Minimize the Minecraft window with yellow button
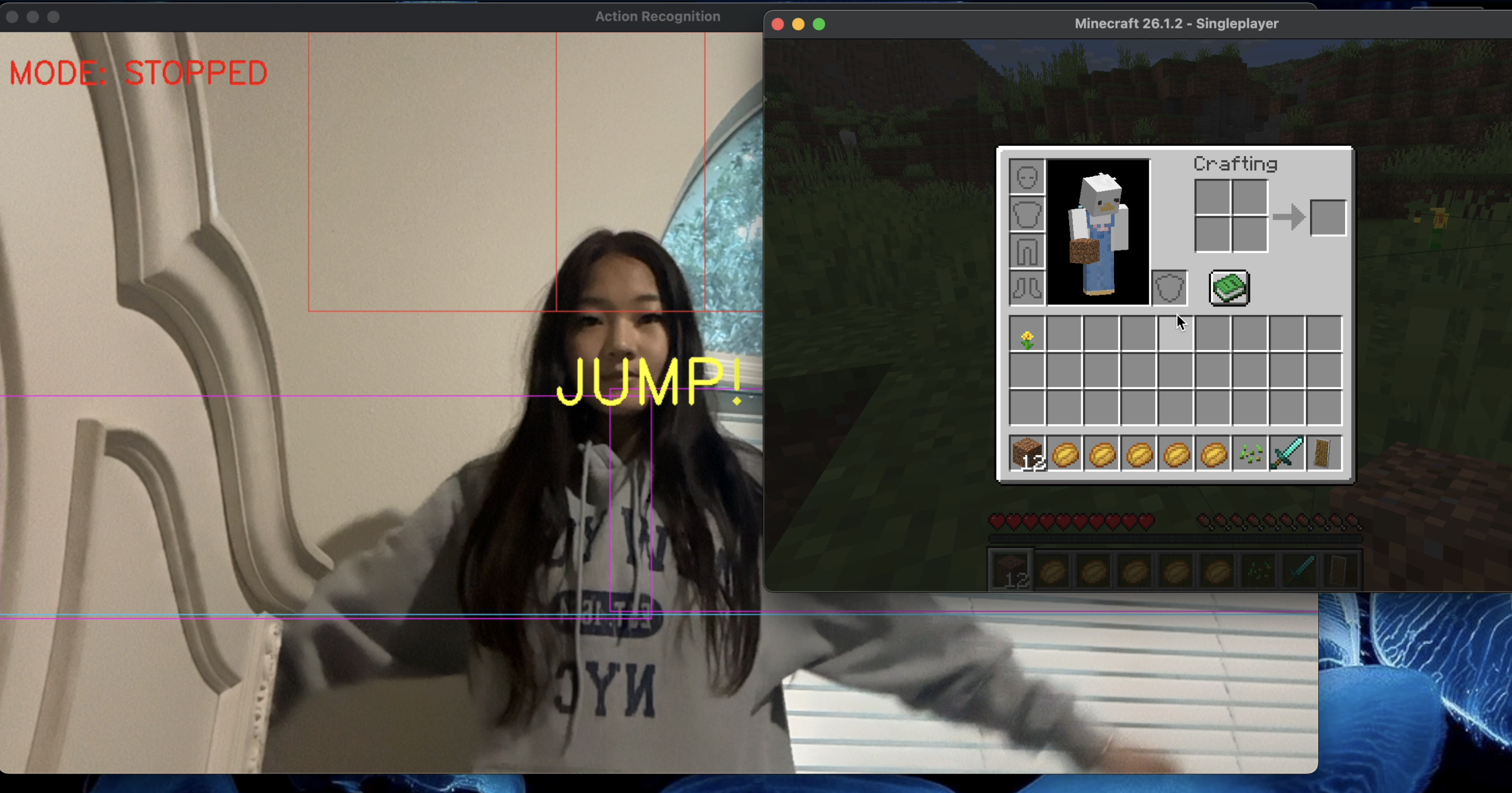The height and width of the screenshot is (793, 1512). click(798, 24)
